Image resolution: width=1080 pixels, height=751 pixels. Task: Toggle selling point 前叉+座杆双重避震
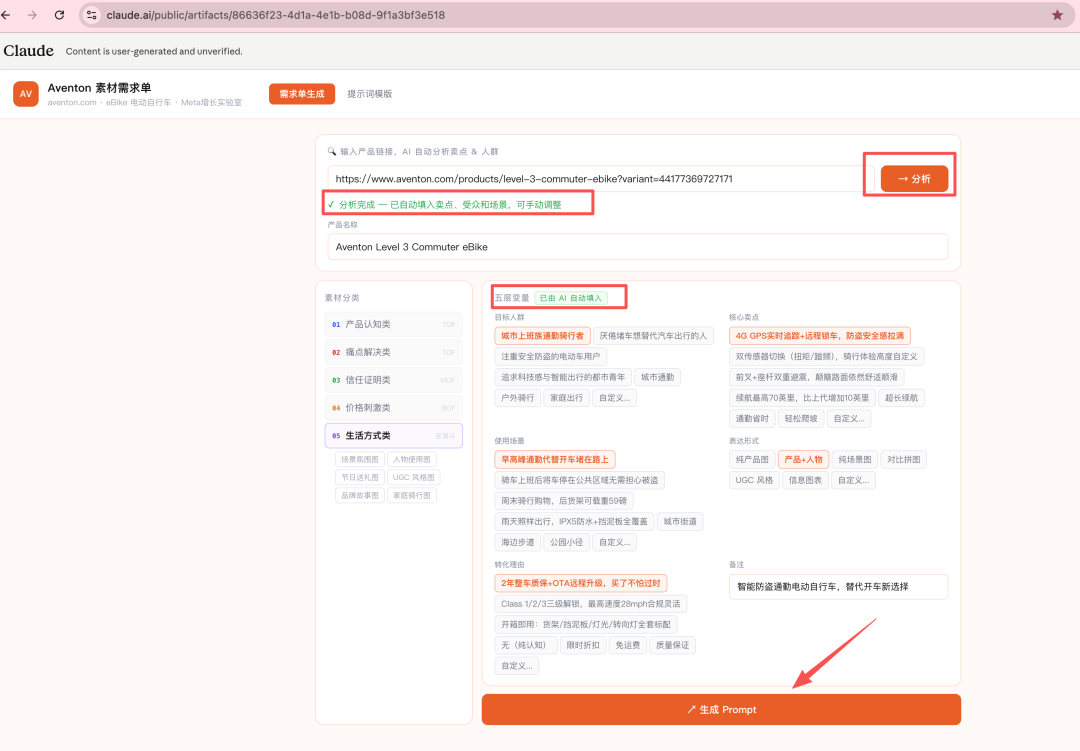[816, 377]
